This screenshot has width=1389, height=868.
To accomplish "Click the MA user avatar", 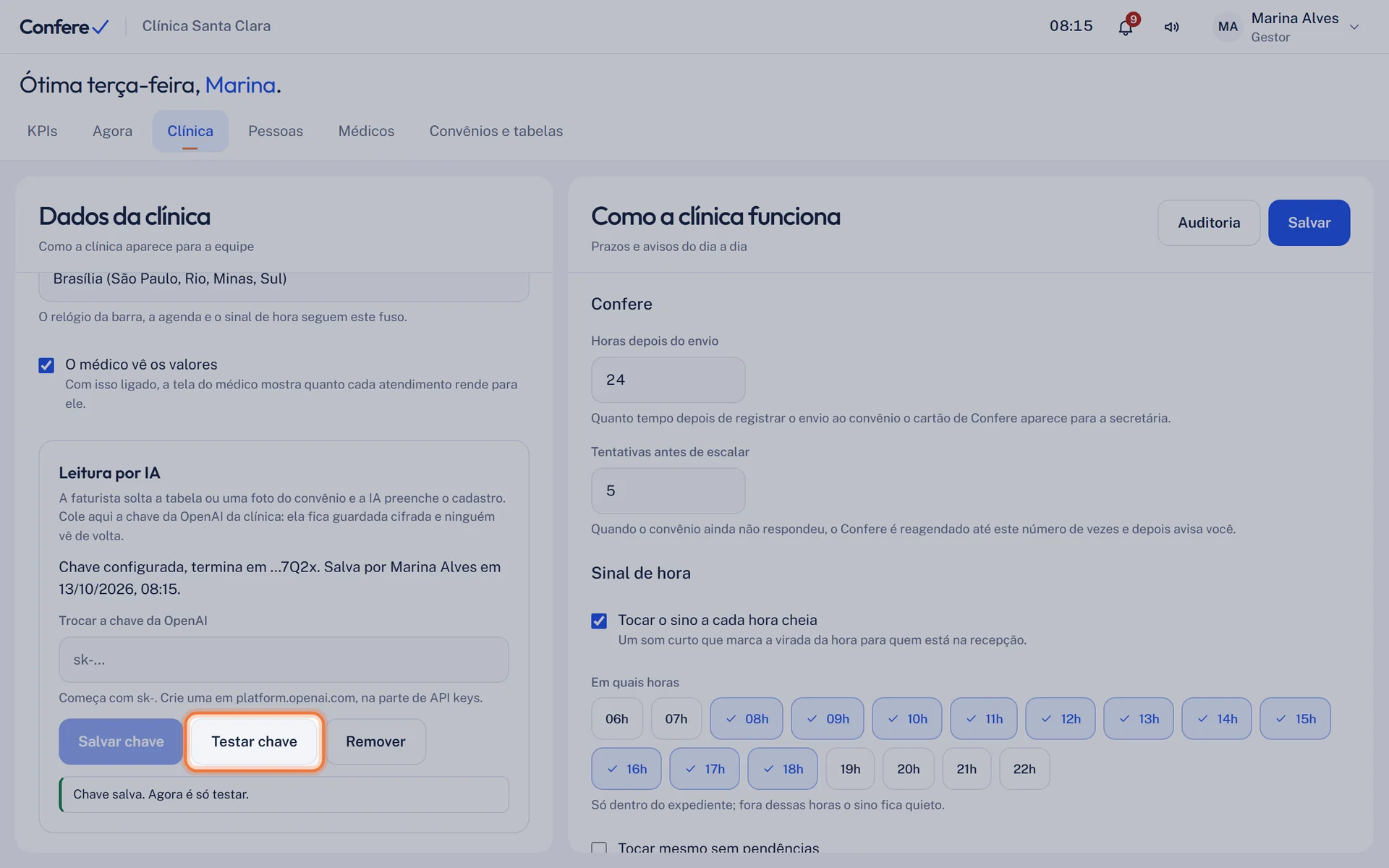I will [x=1228, y=27].
